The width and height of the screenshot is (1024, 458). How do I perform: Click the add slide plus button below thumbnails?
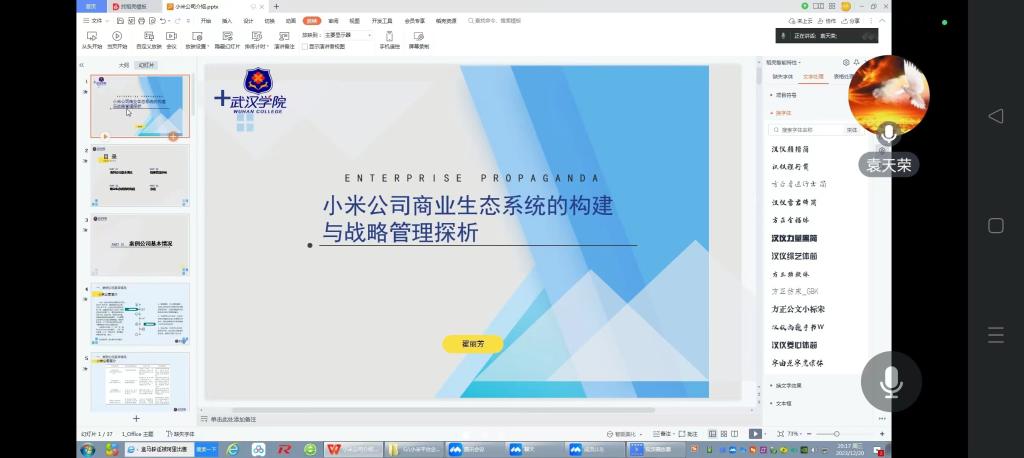(x=137, y=418)
